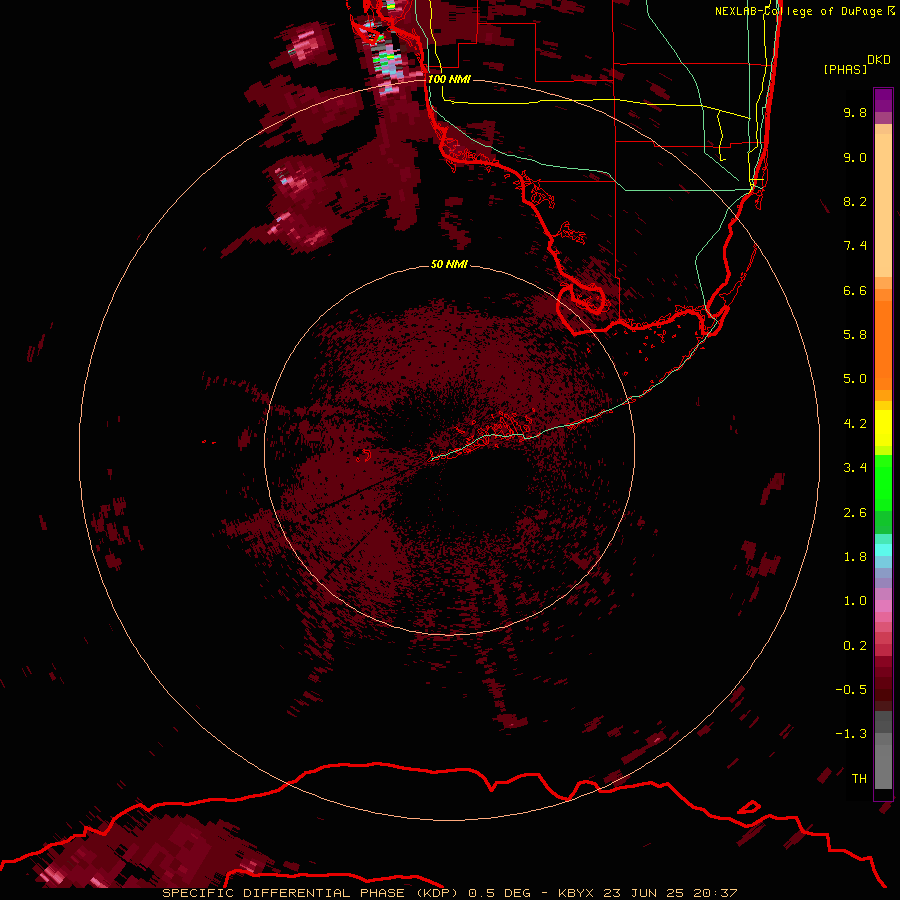
Task: Select the 5.8 value on the scale
Action: coord(855,335)
